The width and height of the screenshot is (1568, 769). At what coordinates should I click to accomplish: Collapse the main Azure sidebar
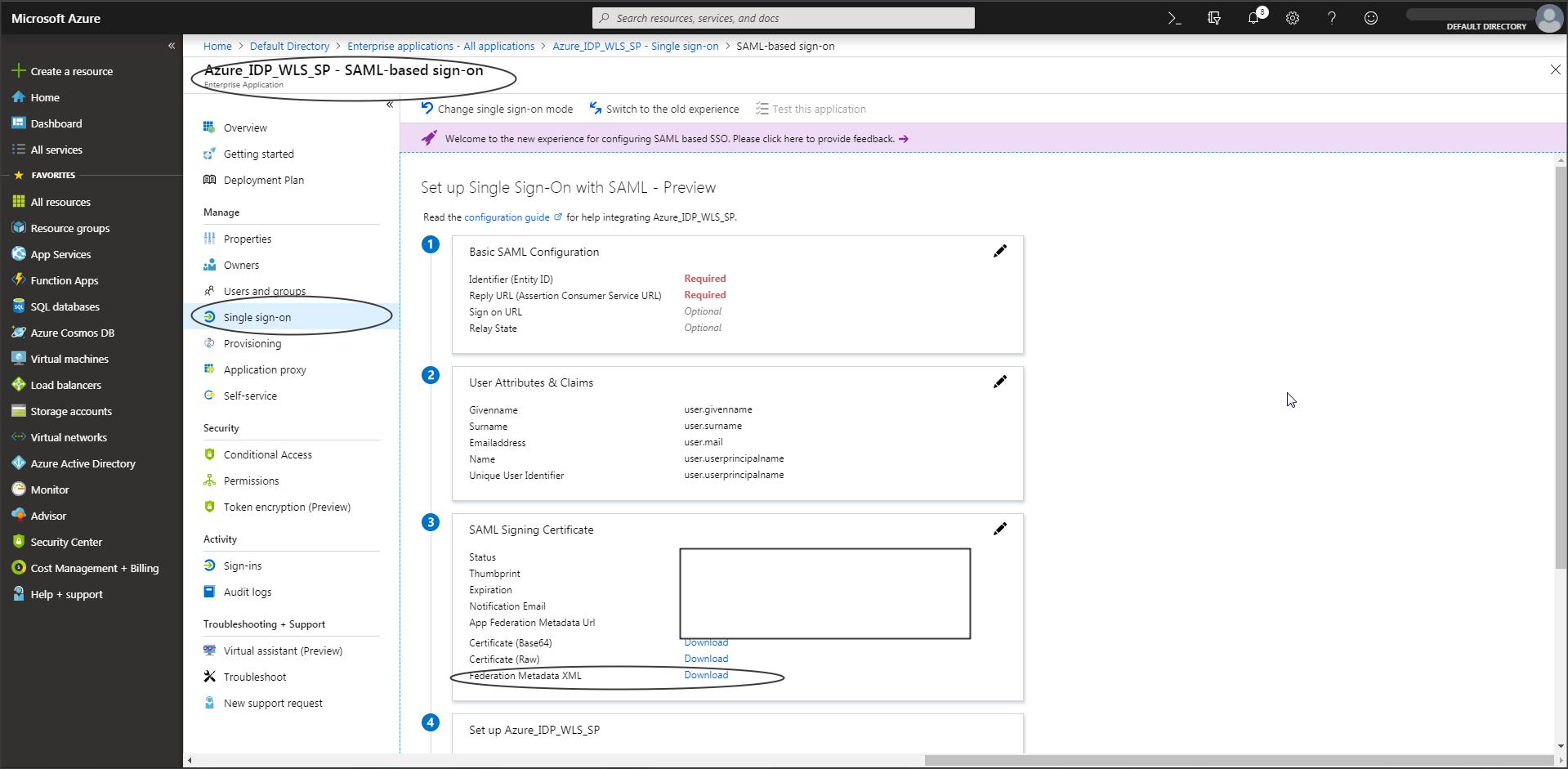(x=172, y=46)
